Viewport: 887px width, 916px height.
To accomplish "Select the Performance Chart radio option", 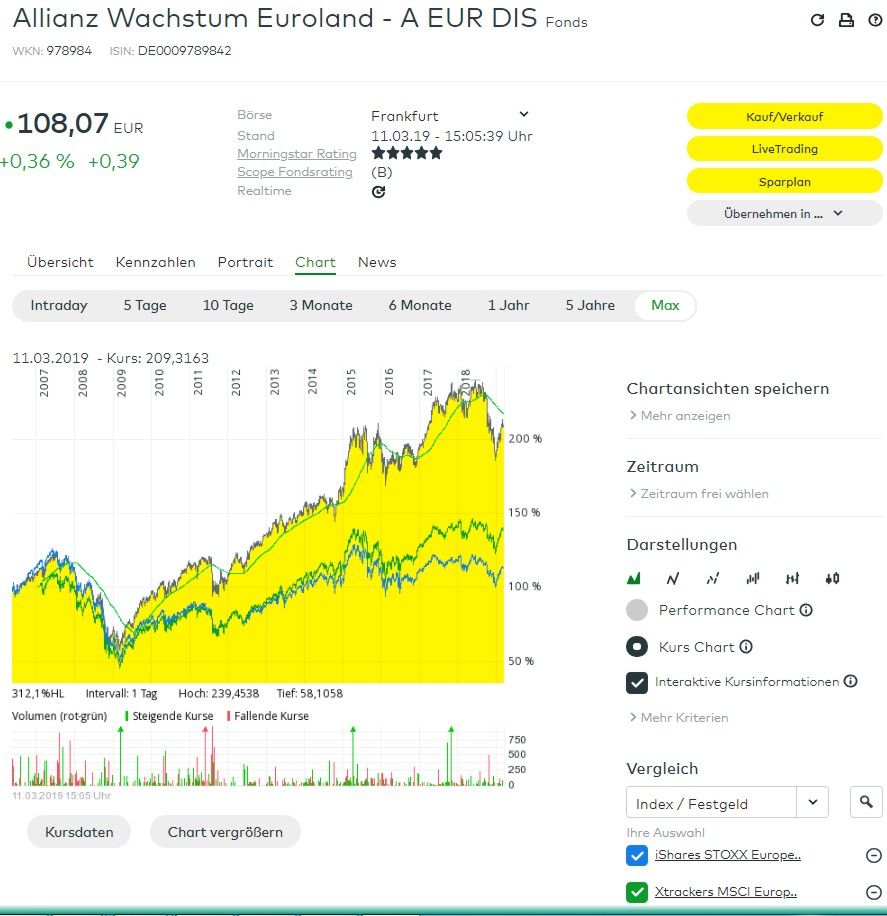I will (x=637, y=610).
